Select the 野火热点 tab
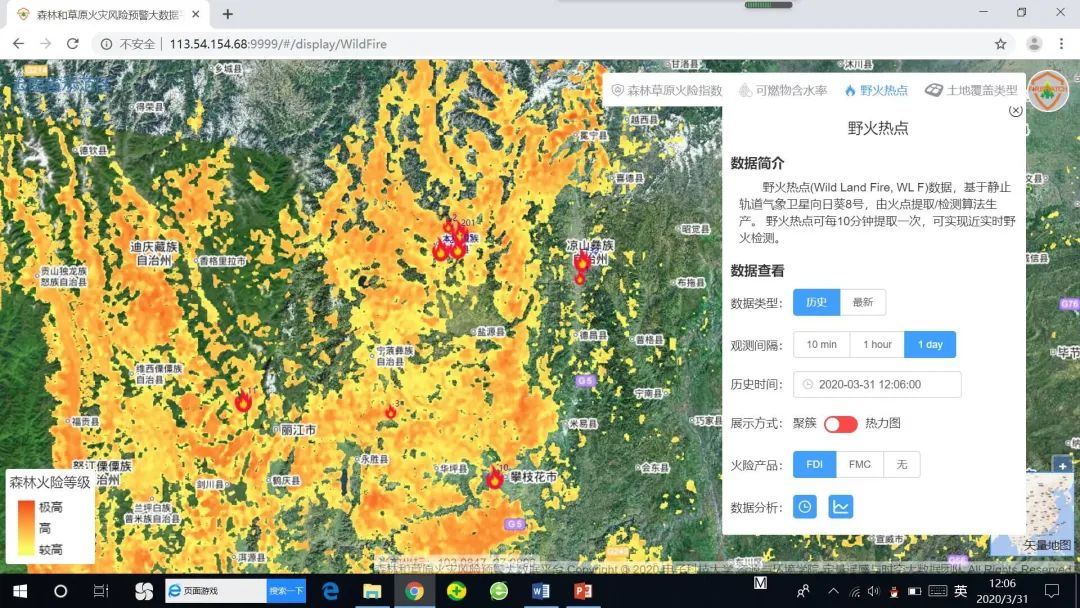 [876, 90]
